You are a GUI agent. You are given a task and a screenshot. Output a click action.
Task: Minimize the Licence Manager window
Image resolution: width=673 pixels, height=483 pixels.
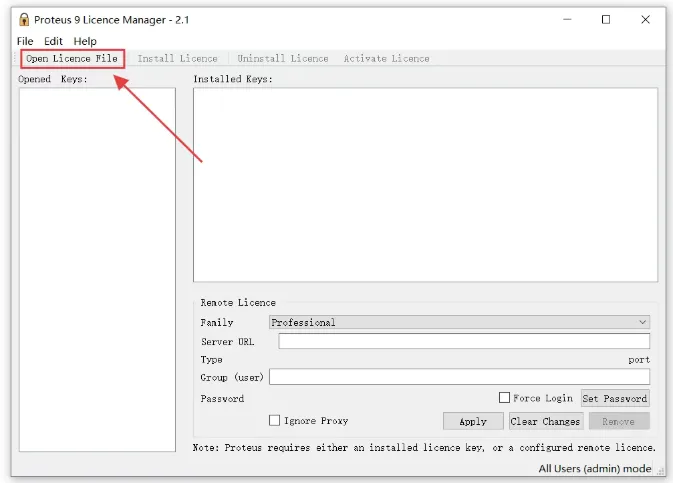(567, 19)
